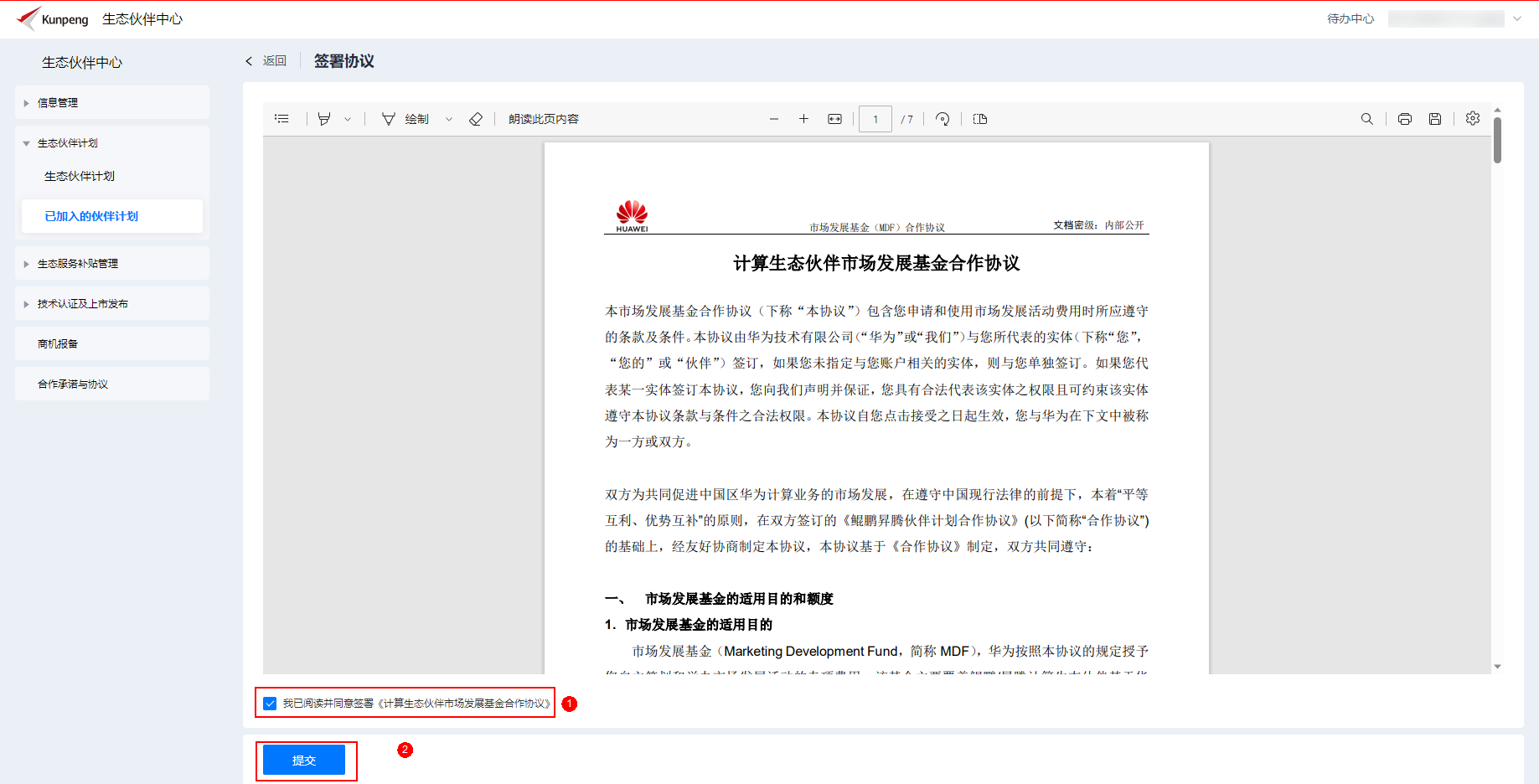The width and height of the screenshot is (1539, 784).
Task: Click 生态伙伴中心 header title
Action: (x=142, y=18)
